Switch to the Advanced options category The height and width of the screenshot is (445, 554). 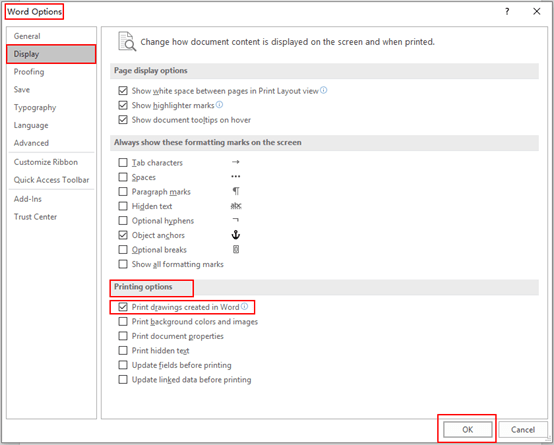(x=31, y=143)
